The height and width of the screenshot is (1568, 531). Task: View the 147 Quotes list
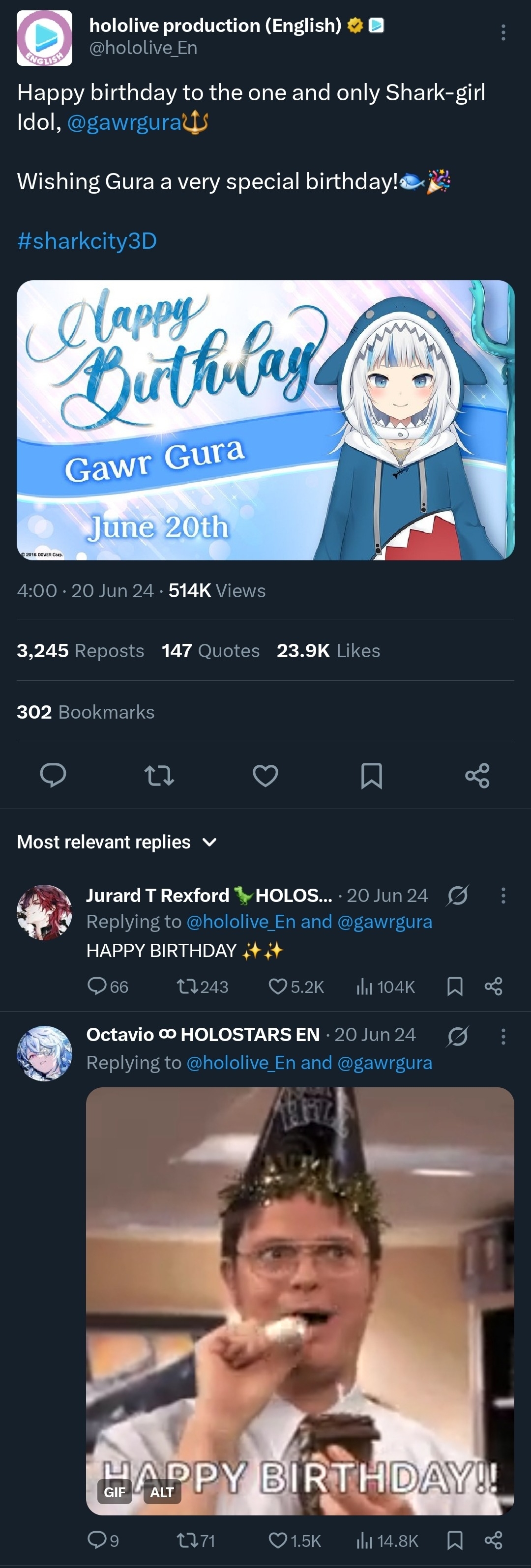tap(211, 651)
